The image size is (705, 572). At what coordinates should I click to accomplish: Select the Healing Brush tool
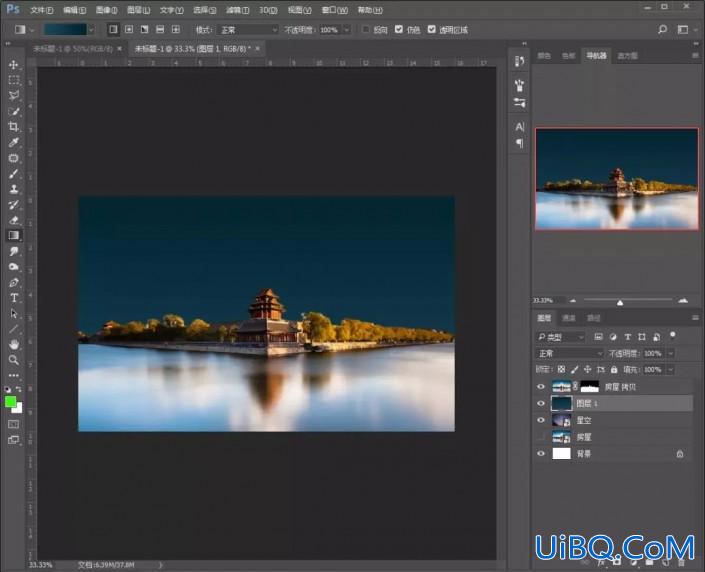[13, 158]
